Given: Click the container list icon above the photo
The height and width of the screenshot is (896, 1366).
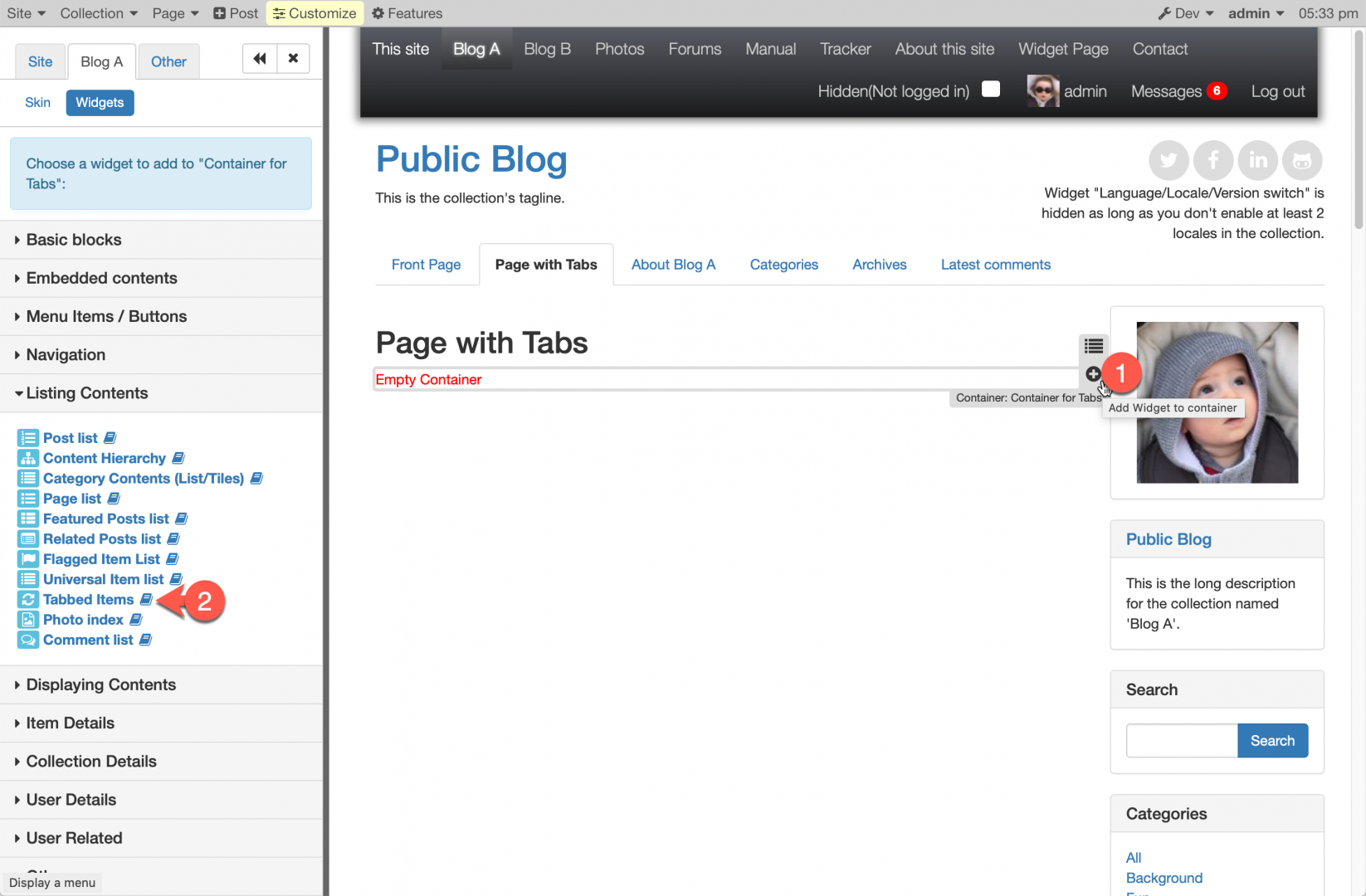Looking at the screenshot, I should (1093, 346).
